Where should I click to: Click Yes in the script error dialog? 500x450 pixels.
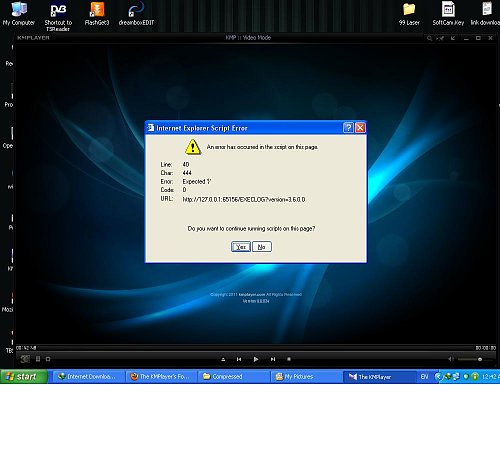(x=241, y=247)
